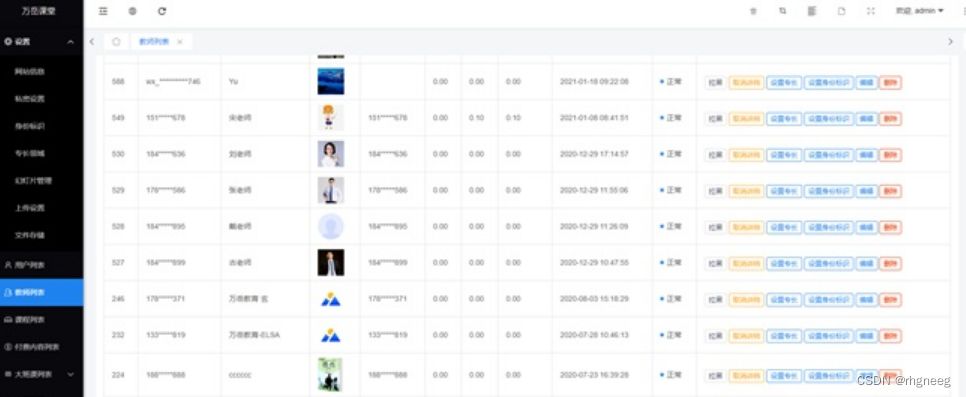Open 幻灯片管理 in the sidebar
This screenshot has width=966, height=397.
[33, 181]
